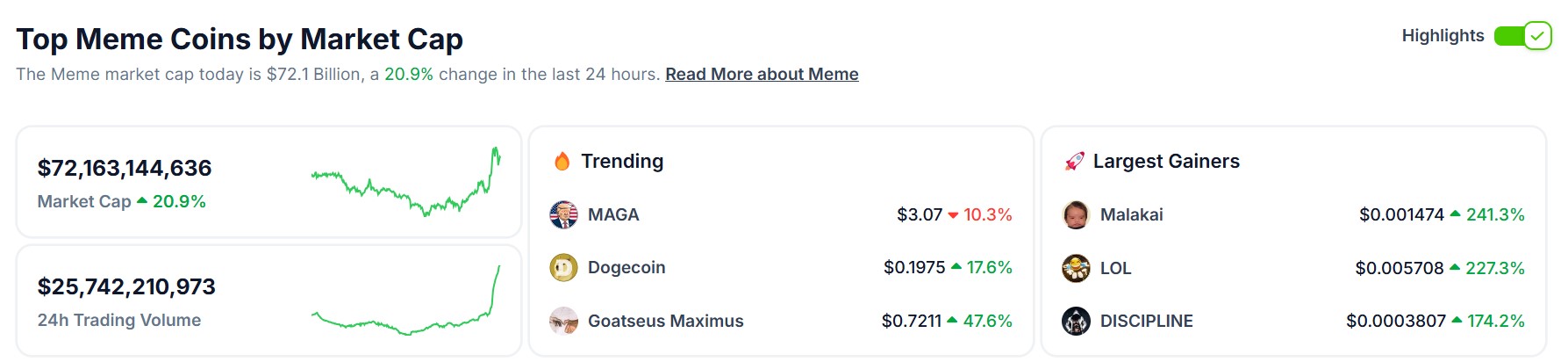Click the Goatseus Maximus coin icon

(563, 321)
